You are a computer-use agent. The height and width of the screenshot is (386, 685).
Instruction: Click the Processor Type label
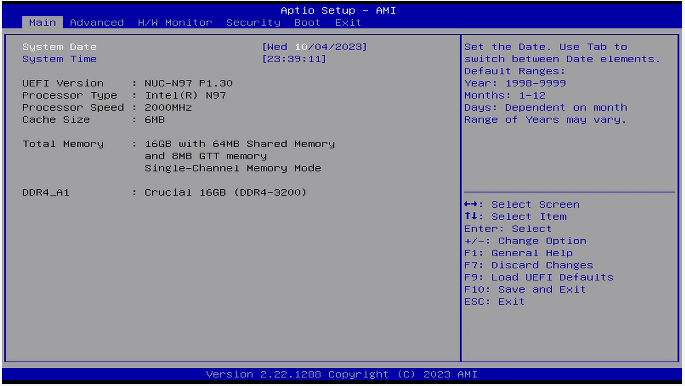(x=70, y=95)
